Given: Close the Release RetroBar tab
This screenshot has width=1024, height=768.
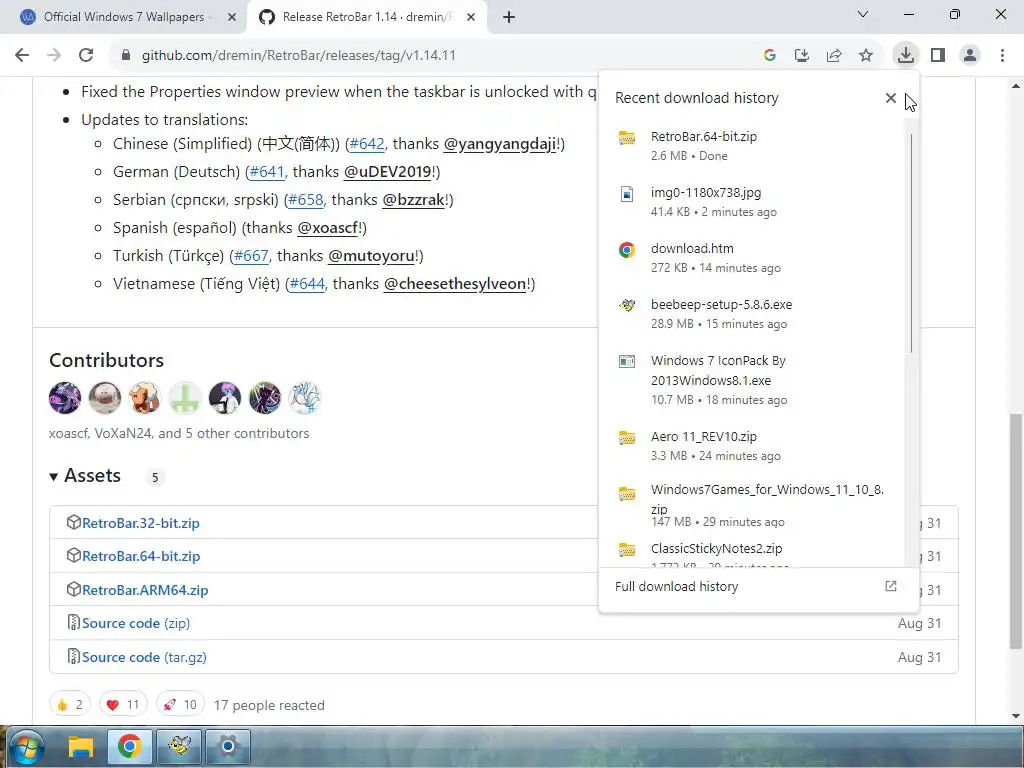Looking at the screenshot, I should click(x=470, y=18).
